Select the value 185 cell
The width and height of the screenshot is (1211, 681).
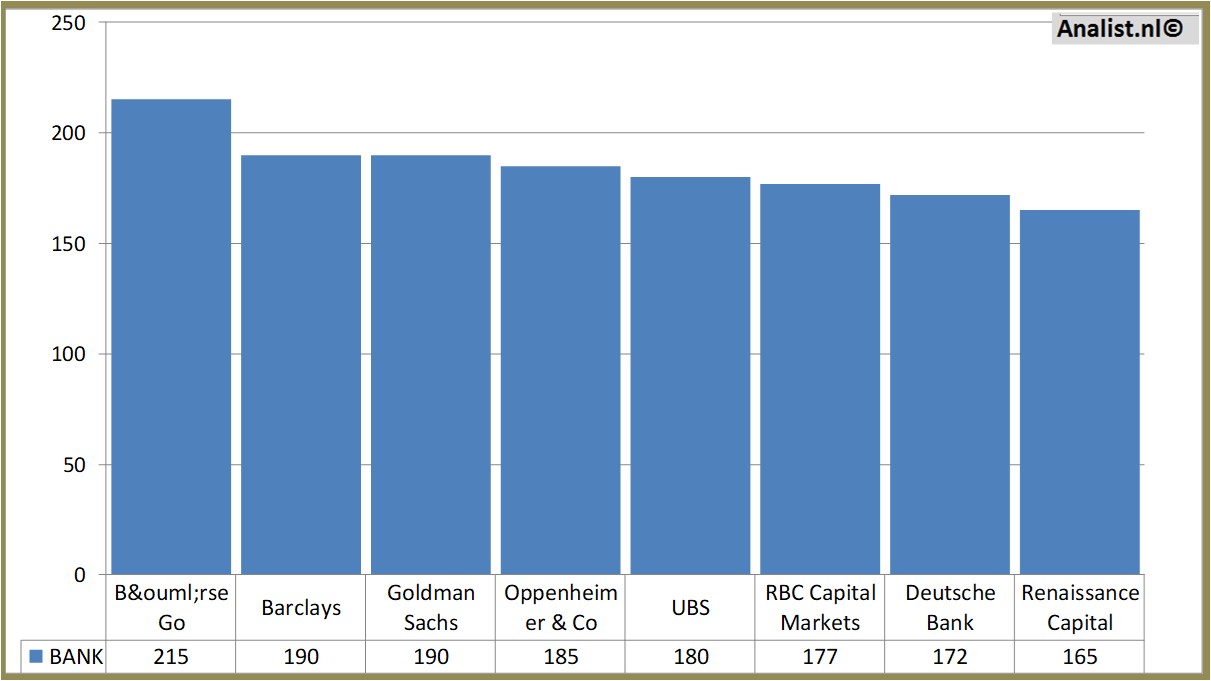[x=561, y=657]
